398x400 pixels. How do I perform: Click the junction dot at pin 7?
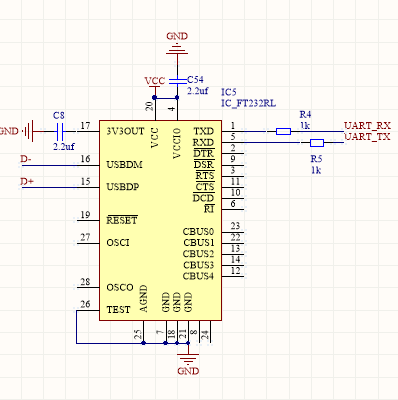[166, 343]
